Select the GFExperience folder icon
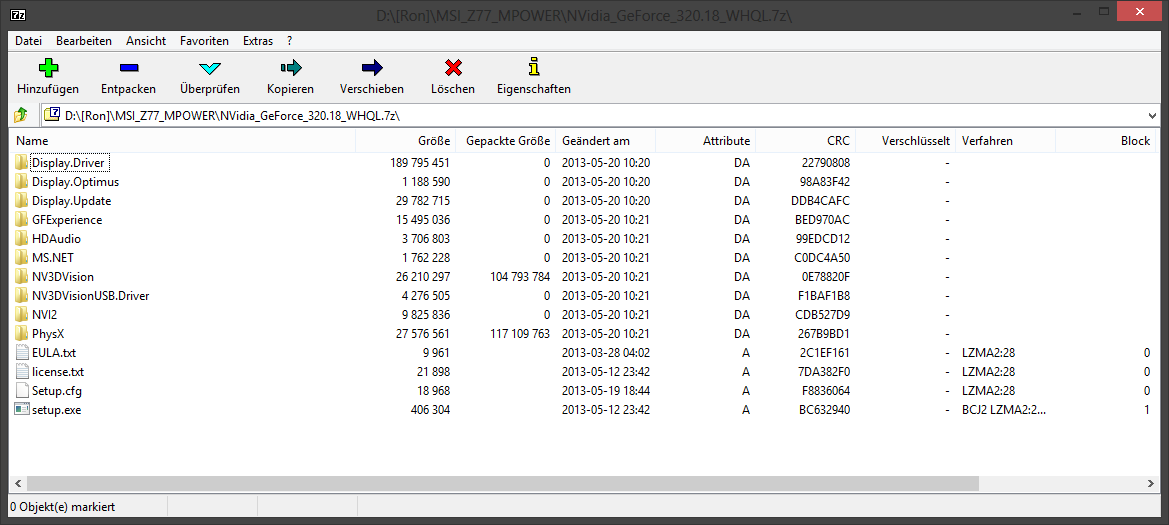Viewport: 1169px width, 525px height. pyautogui.click(x=22, y=219)
